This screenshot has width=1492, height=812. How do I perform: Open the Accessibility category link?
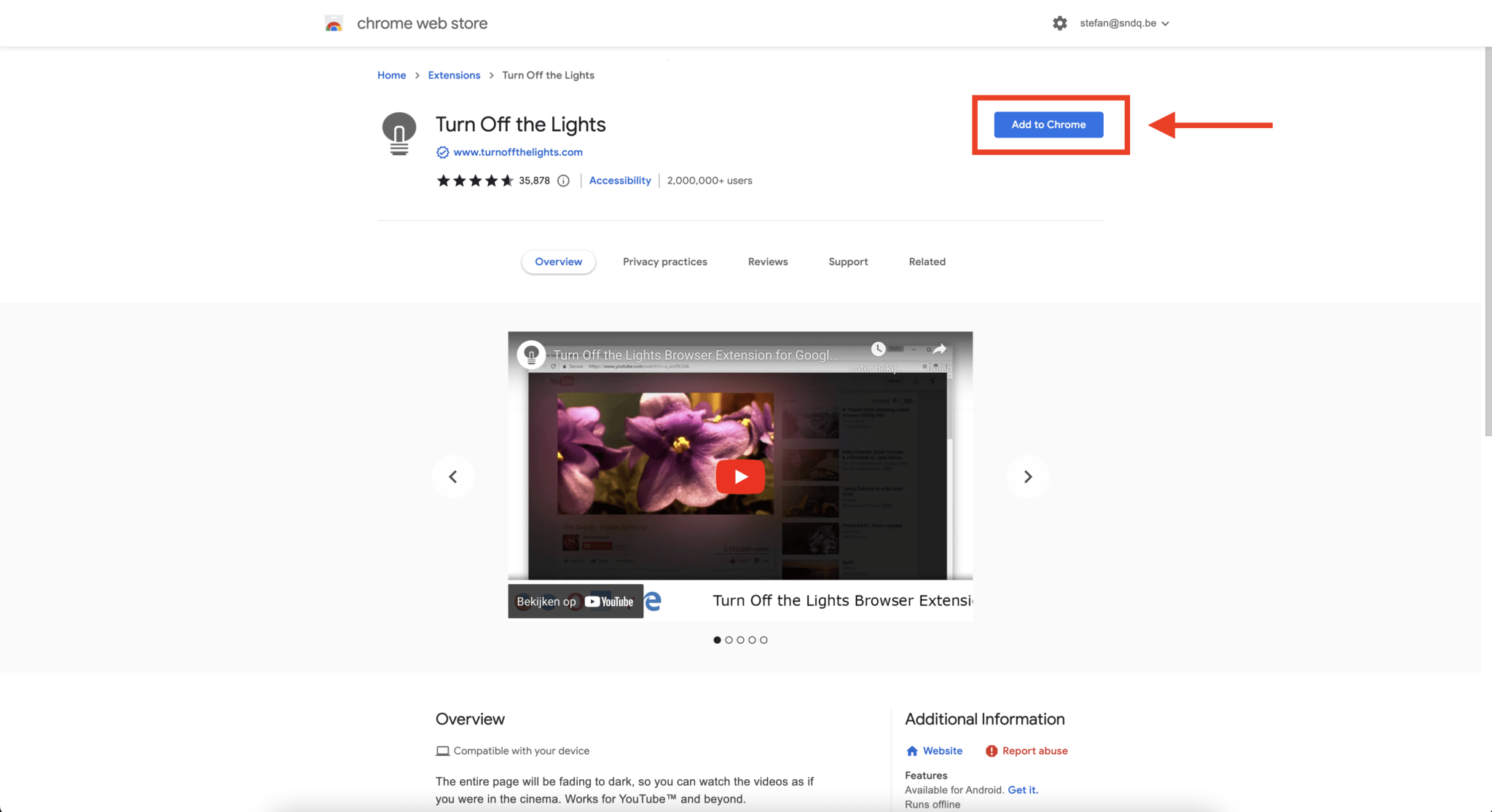point(620,181)
